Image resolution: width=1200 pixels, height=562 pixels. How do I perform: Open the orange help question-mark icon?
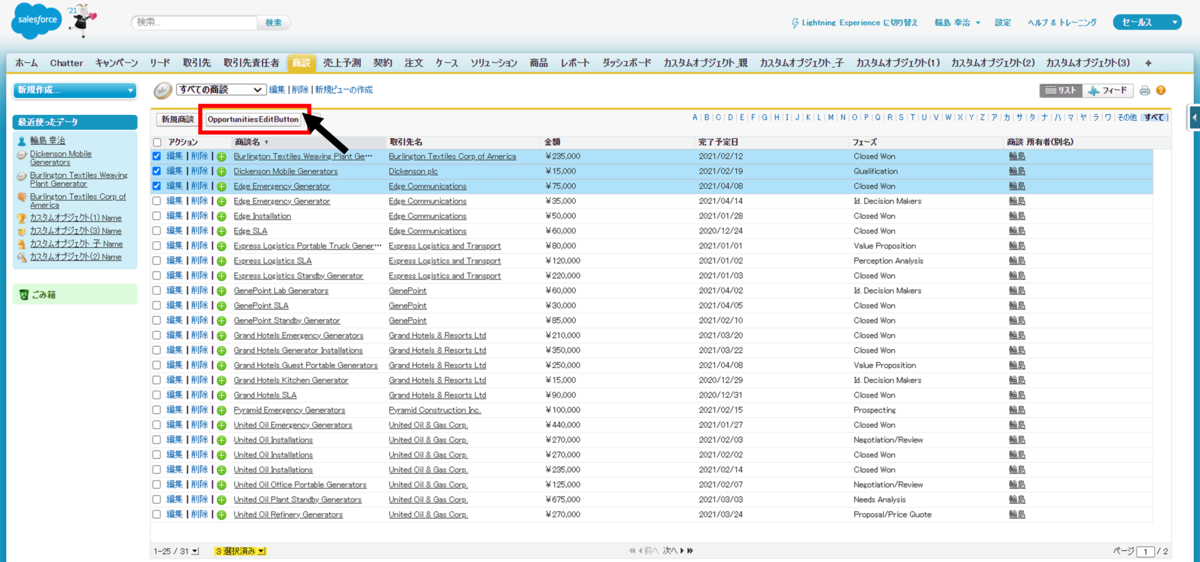point(1161,90)
